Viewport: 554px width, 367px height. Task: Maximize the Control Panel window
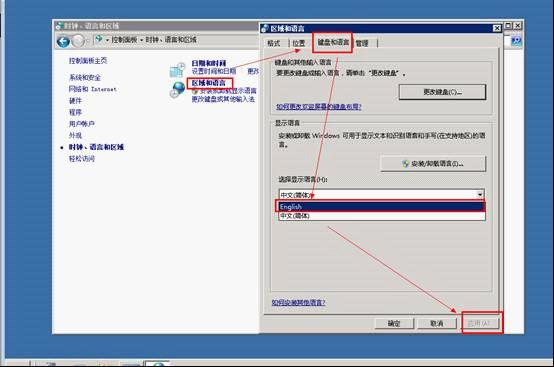[508, 26]
